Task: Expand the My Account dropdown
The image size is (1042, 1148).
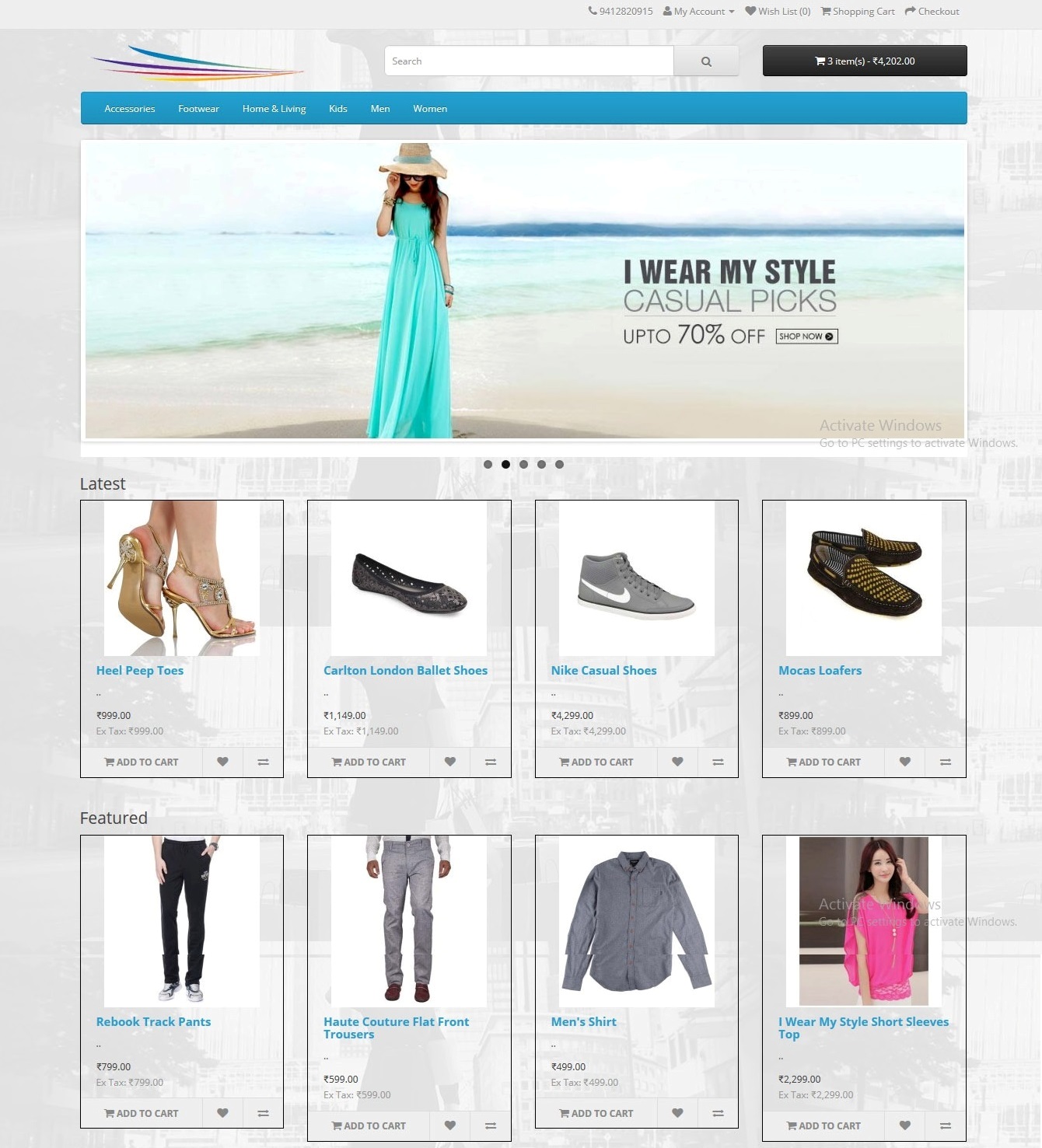Action: [x=698, y=12]
